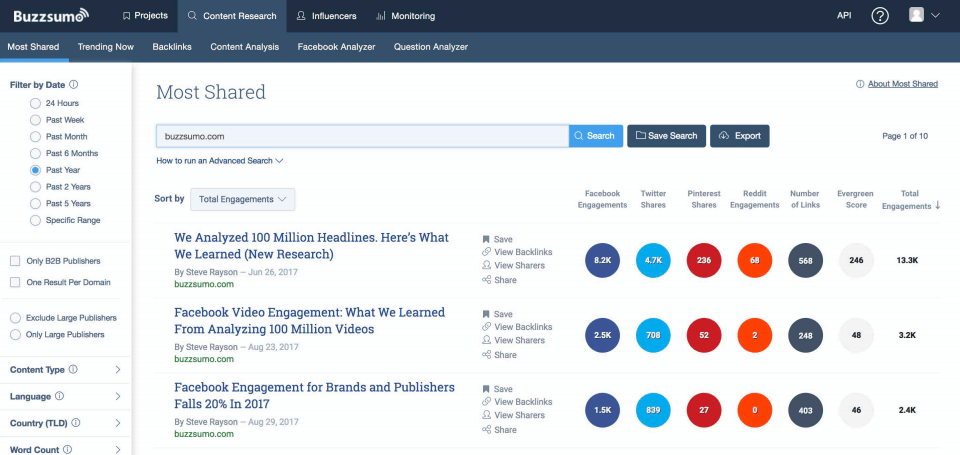Open the Projects menu

point(145,16)
